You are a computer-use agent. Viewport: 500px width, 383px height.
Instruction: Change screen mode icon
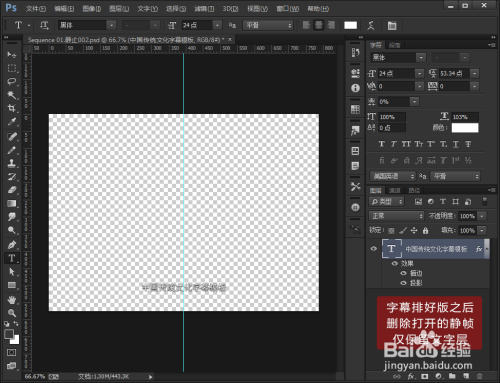point(11,366)
